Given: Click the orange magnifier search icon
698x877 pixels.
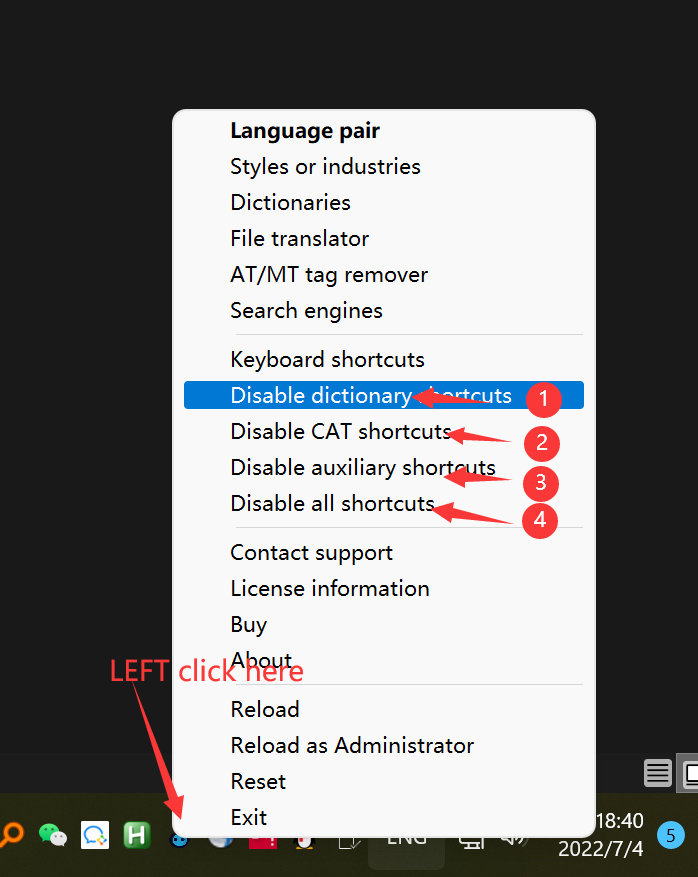Looking at the screenshot, I should pyautogui.click(x=12, y=834).
